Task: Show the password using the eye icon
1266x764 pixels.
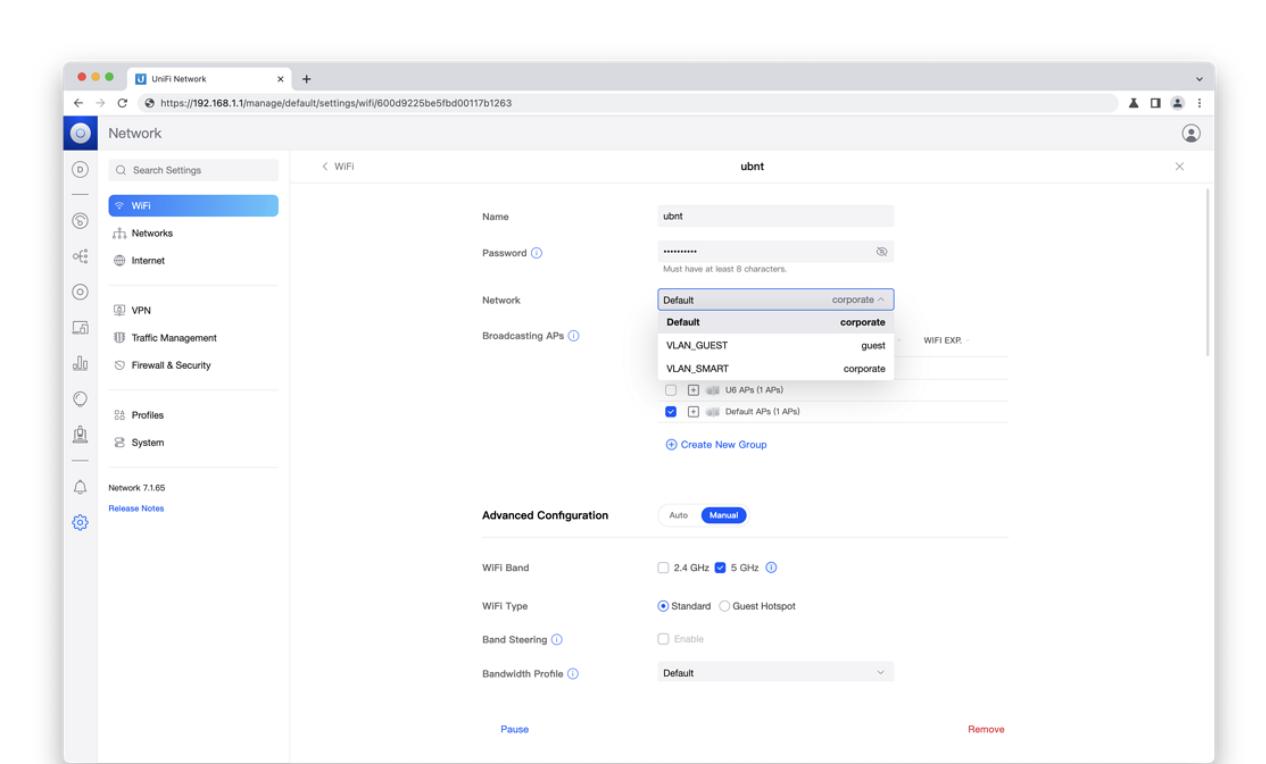Action: click(881, 252)
